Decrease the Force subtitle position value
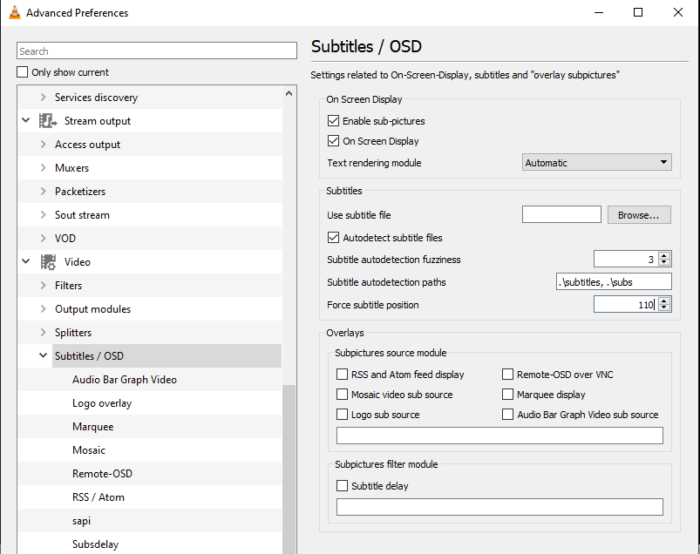The width and height of the screenshot is (700, 554). [665, 309]
